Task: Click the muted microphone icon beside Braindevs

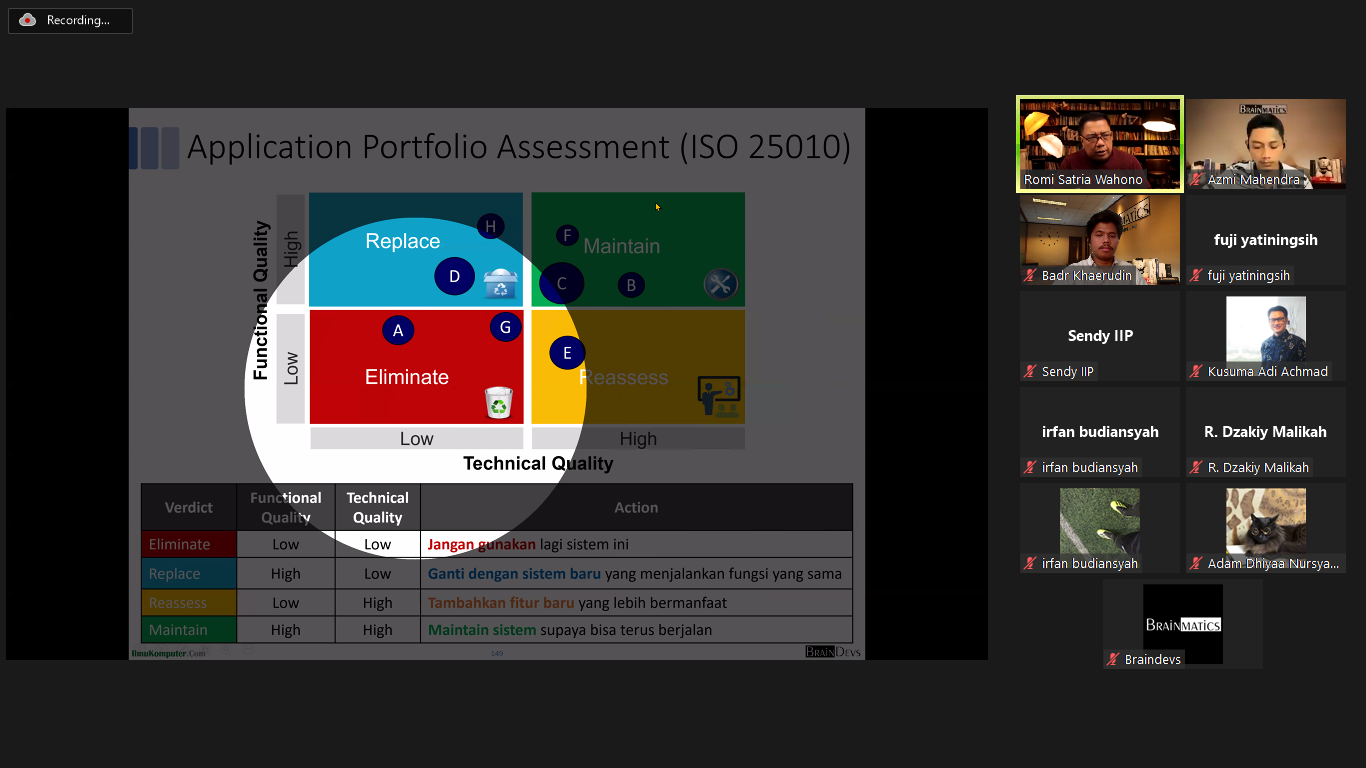Action: click(x=1113, y=660)
